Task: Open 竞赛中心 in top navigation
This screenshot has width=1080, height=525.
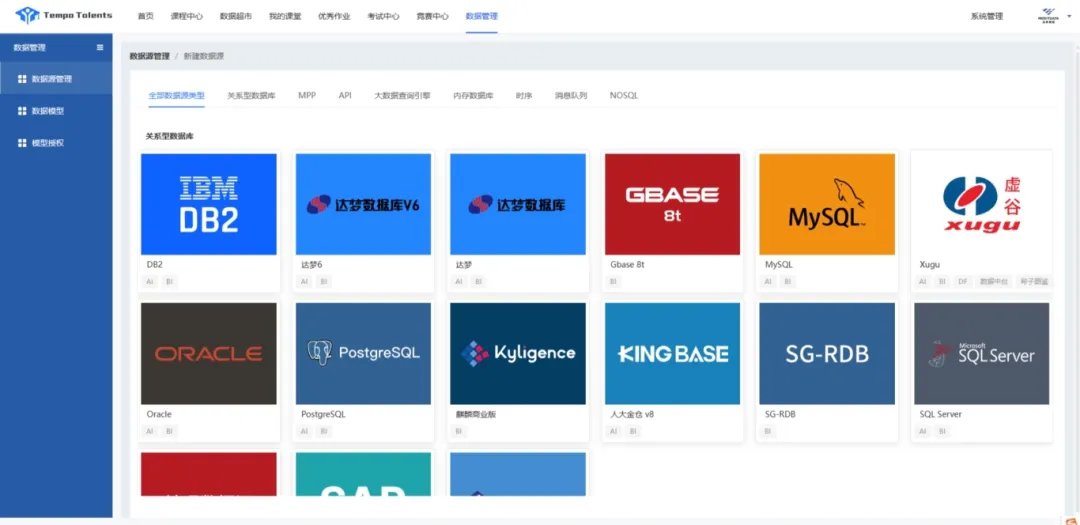Action: 433,17
